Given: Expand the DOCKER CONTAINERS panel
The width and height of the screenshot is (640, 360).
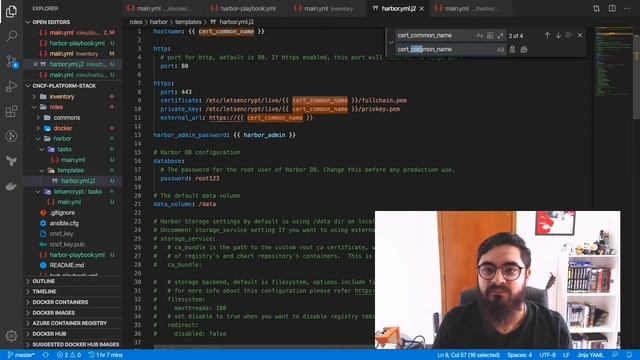Looking at the screenshot, I should tap(73, 302).
